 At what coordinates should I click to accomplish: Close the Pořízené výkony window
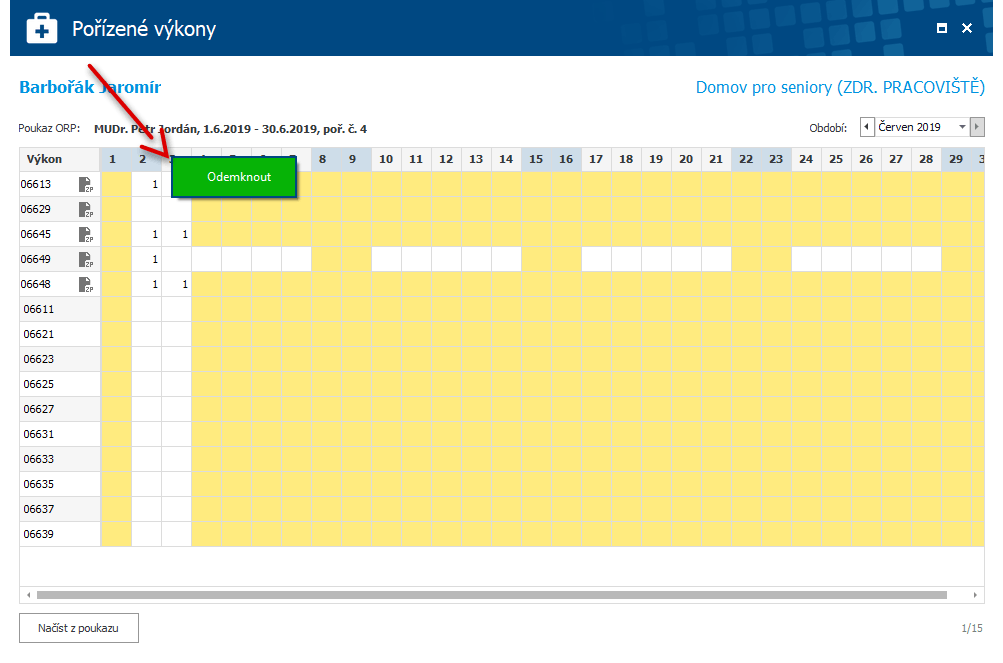[x=967, y=28]
